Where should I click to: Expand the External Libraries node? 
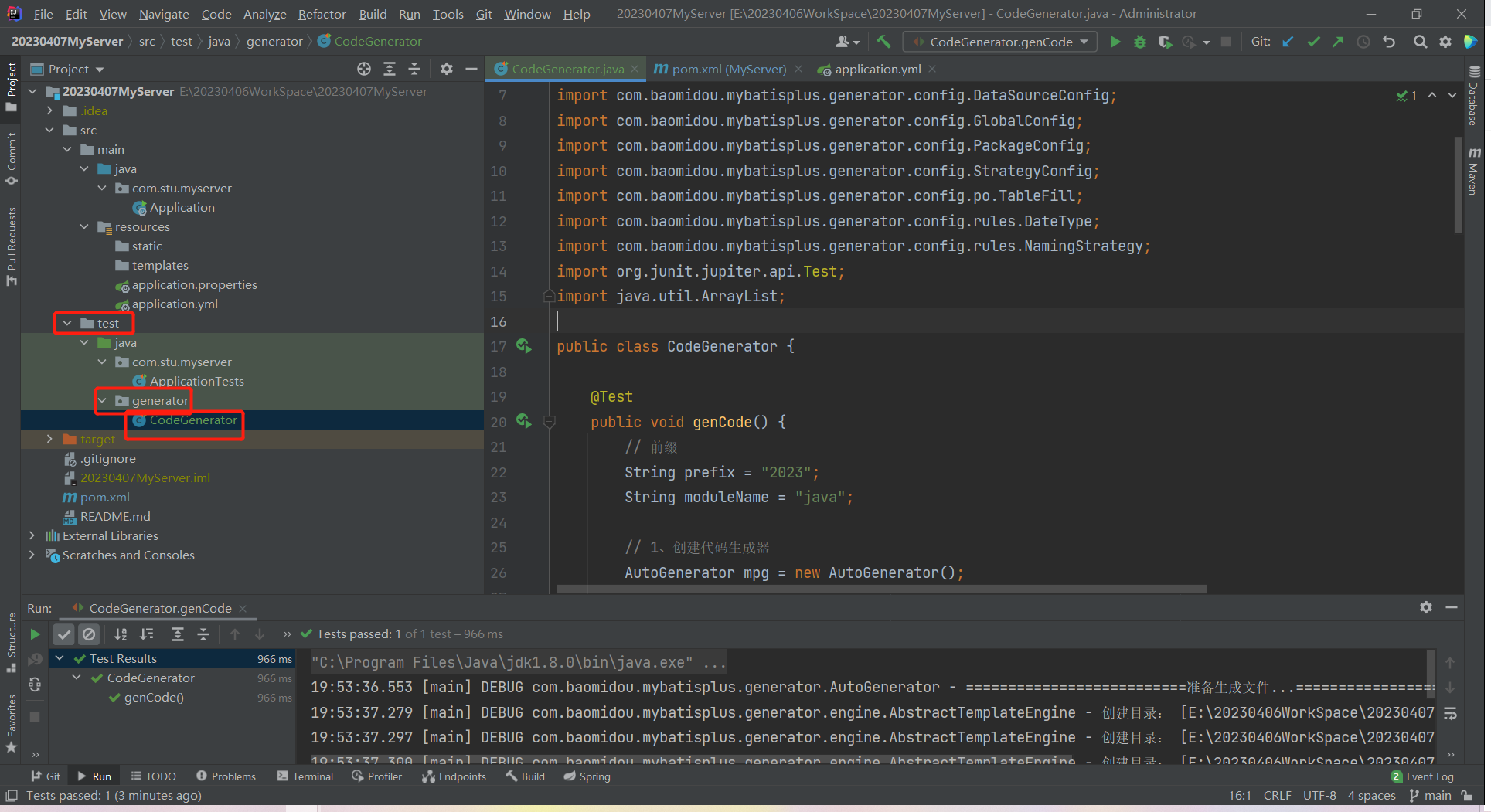pos(32,535)
